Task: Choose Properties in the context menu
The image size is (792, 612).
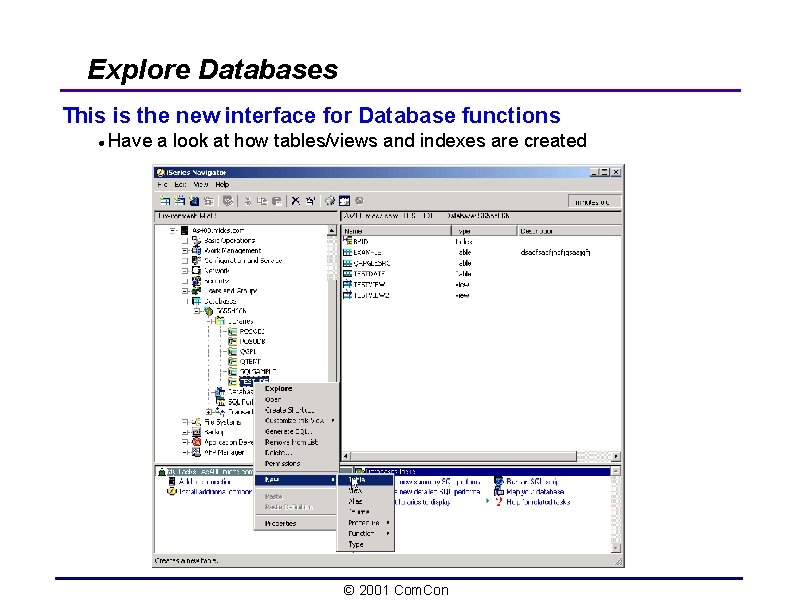Action: coord(296,524)
